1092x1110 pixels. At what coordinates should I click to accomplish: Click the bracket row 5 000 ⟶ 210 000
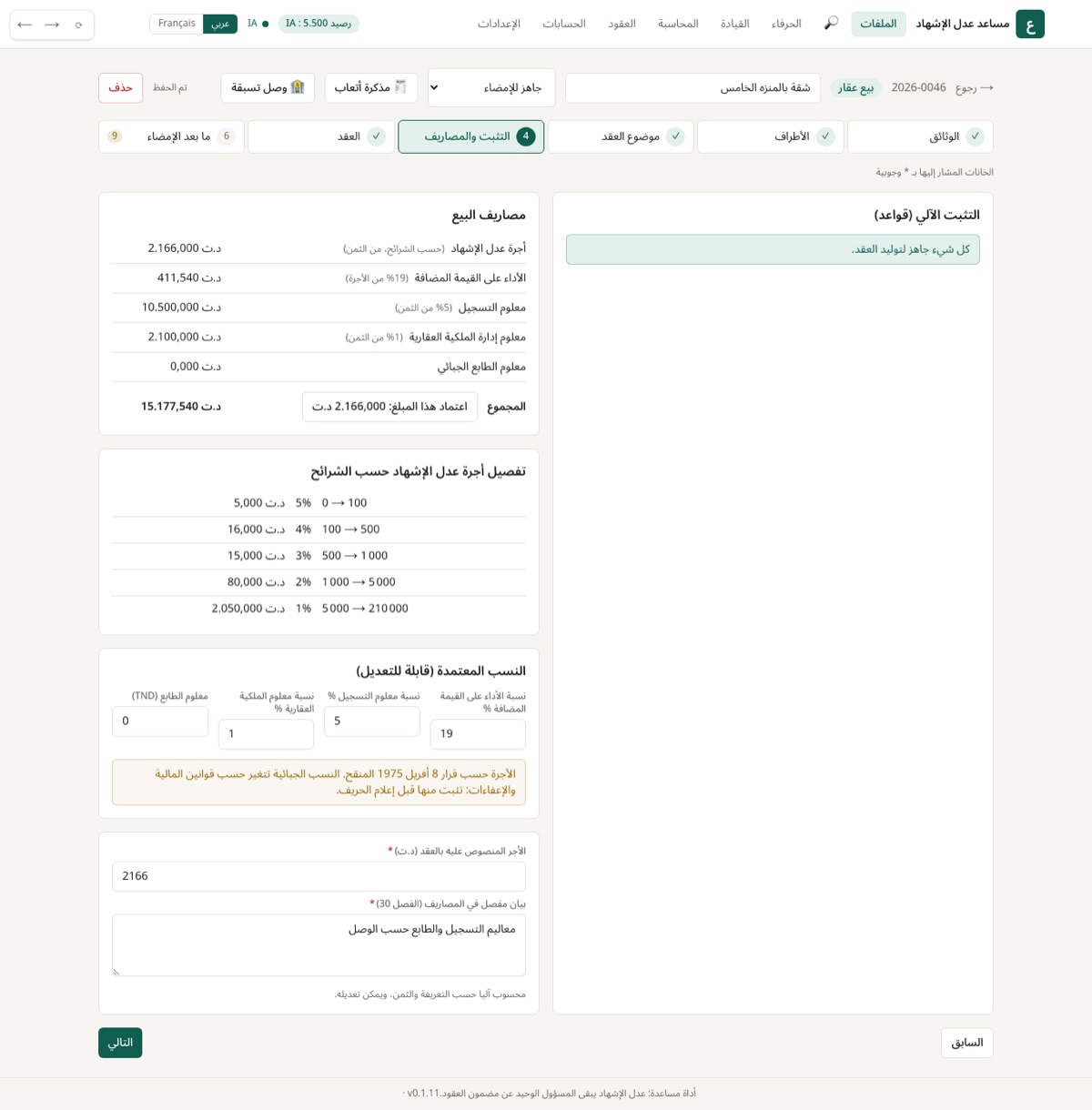point(318,609)
